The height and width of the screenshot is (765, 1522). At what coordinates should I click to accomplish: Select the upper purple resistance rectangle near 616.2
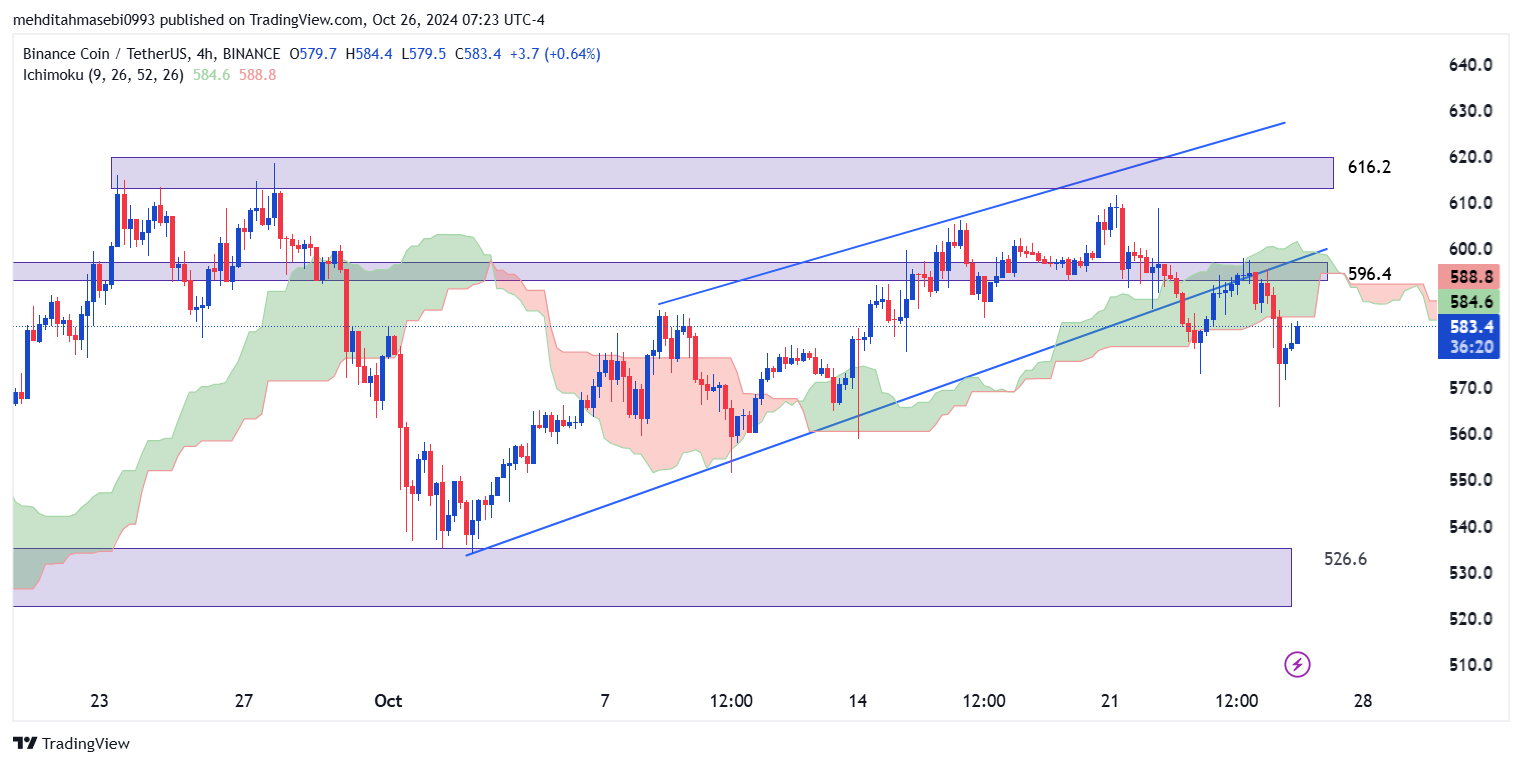722,172
